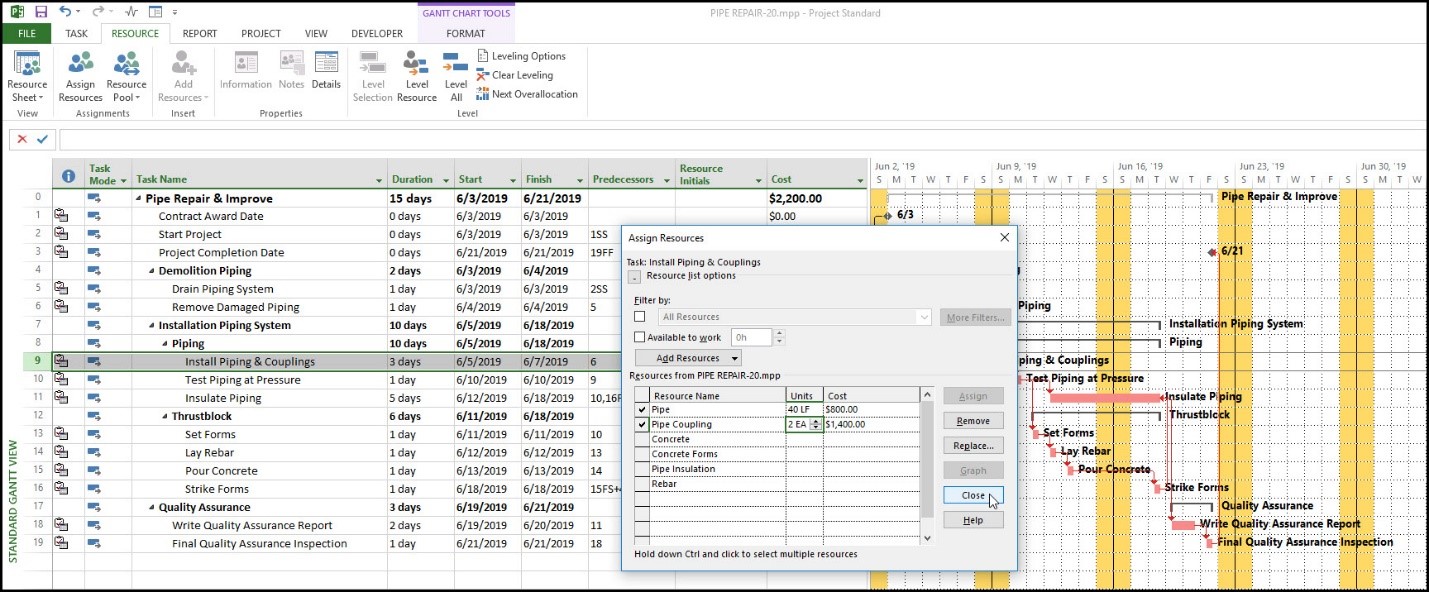Open the Add Resources dropdown in dialog

pyautogui.click(x=688, y=358)
